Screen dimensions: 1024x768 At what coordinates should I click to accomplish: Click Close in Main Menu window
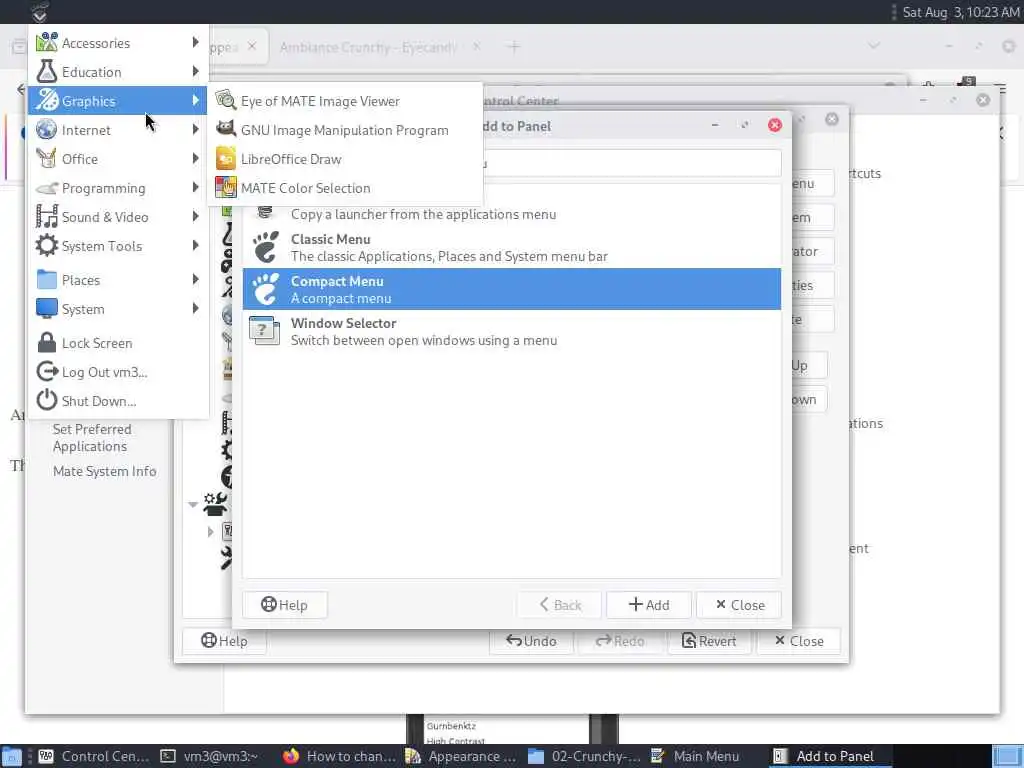(x=799, y=641)
